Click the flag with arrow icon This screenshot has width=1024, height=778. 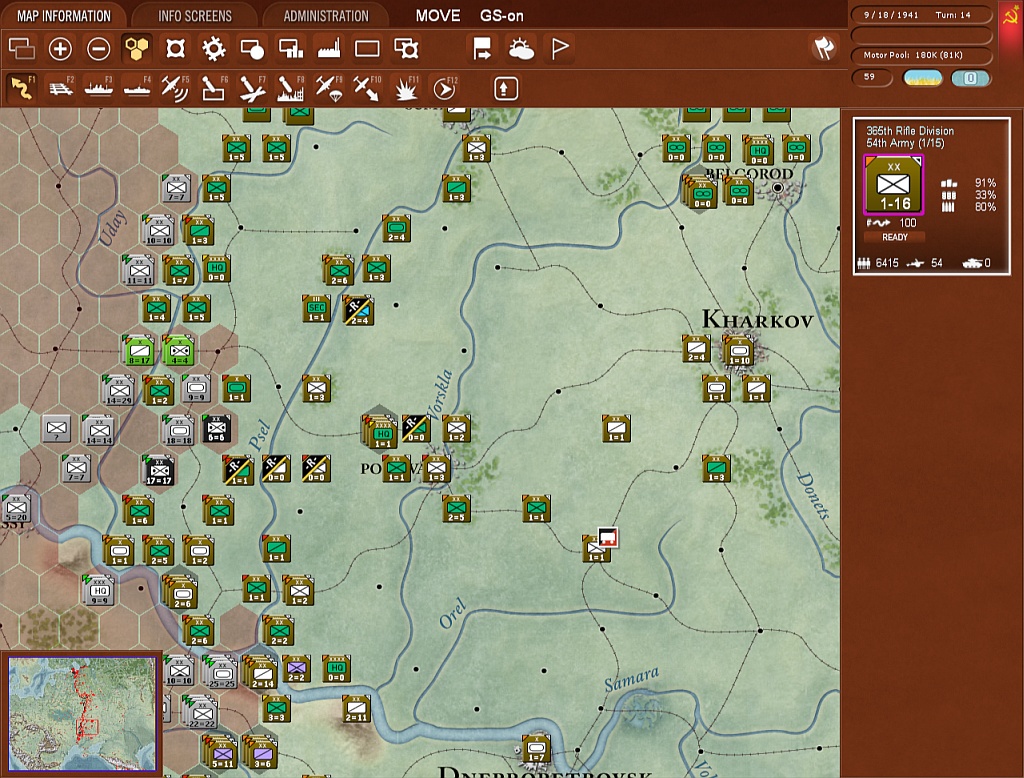[482, 48]
